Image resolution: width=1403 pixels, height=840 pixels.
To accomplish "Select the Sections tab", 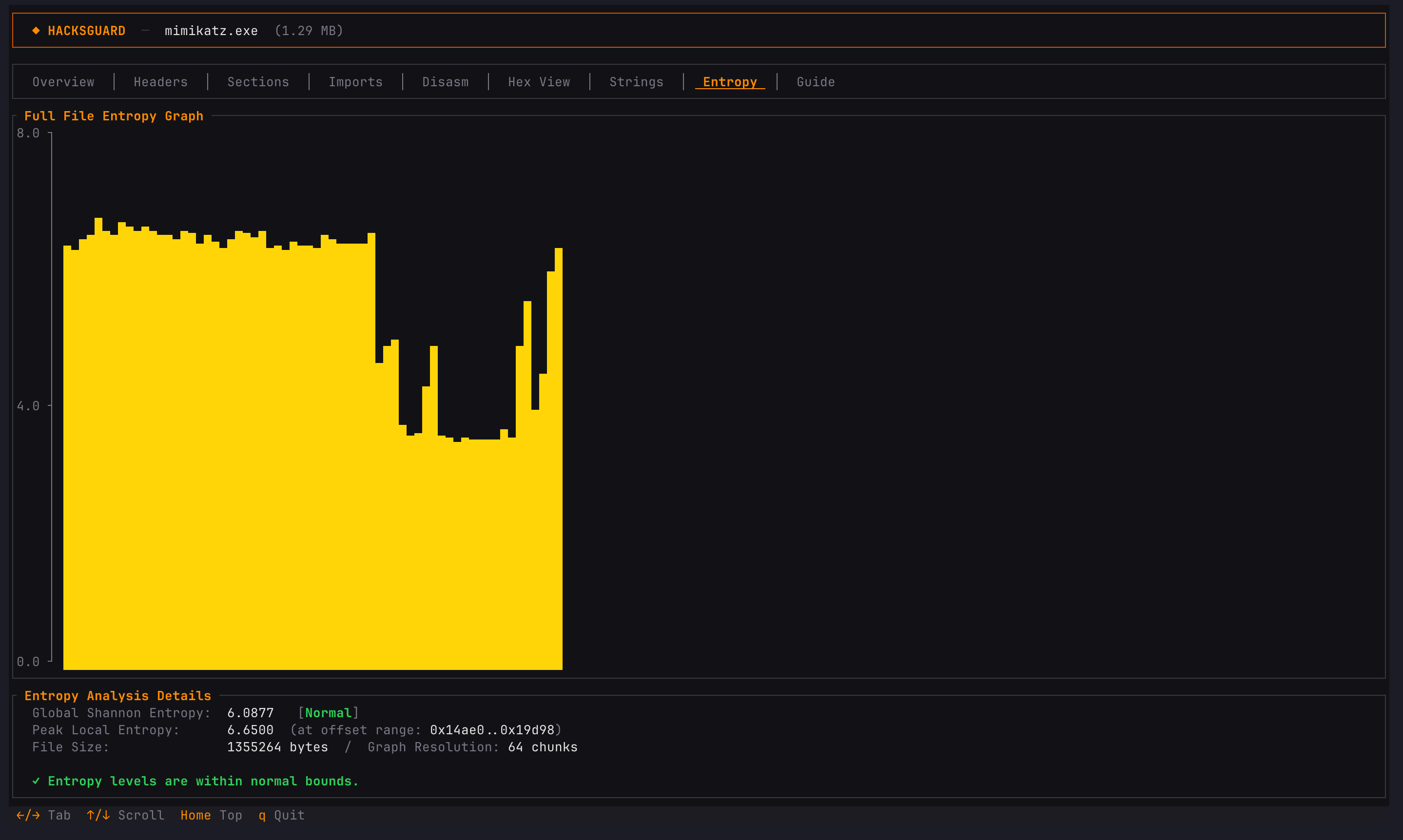I will pos(258,82).
